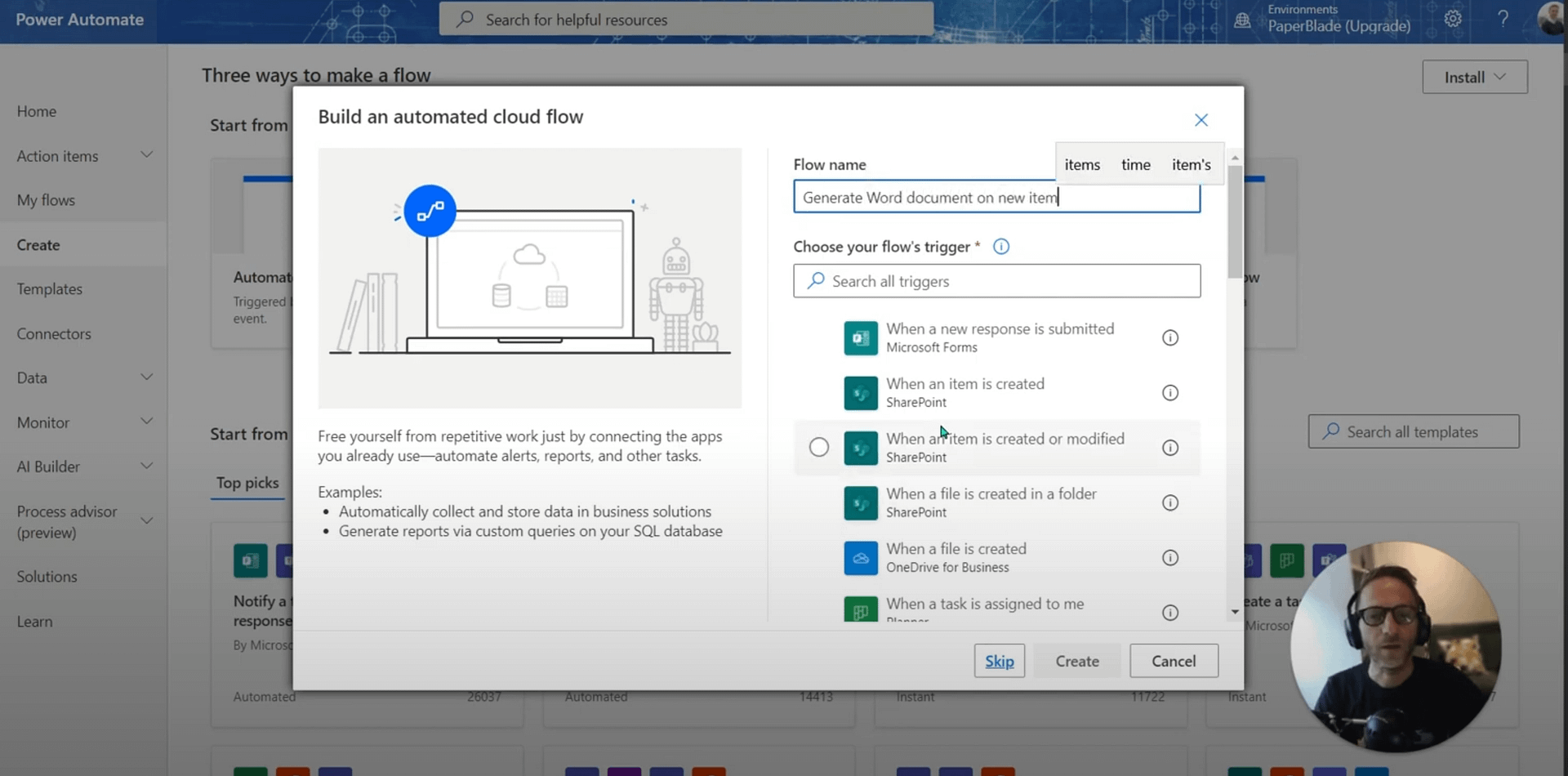
Task: Click the OneDrive for Business trigger icon
Action: [860, 558]
